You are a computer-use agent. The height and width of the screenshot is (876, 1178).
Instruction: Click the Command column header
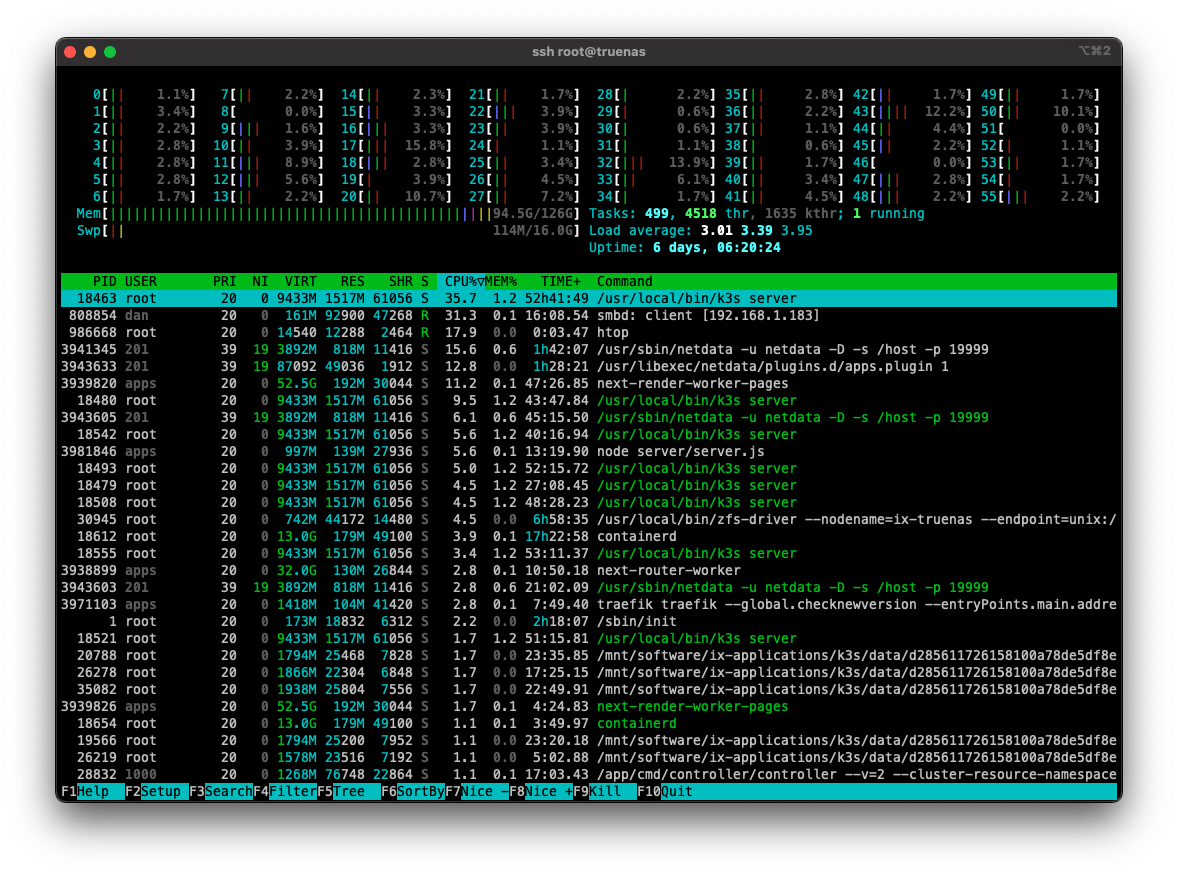tap(624, 281)
